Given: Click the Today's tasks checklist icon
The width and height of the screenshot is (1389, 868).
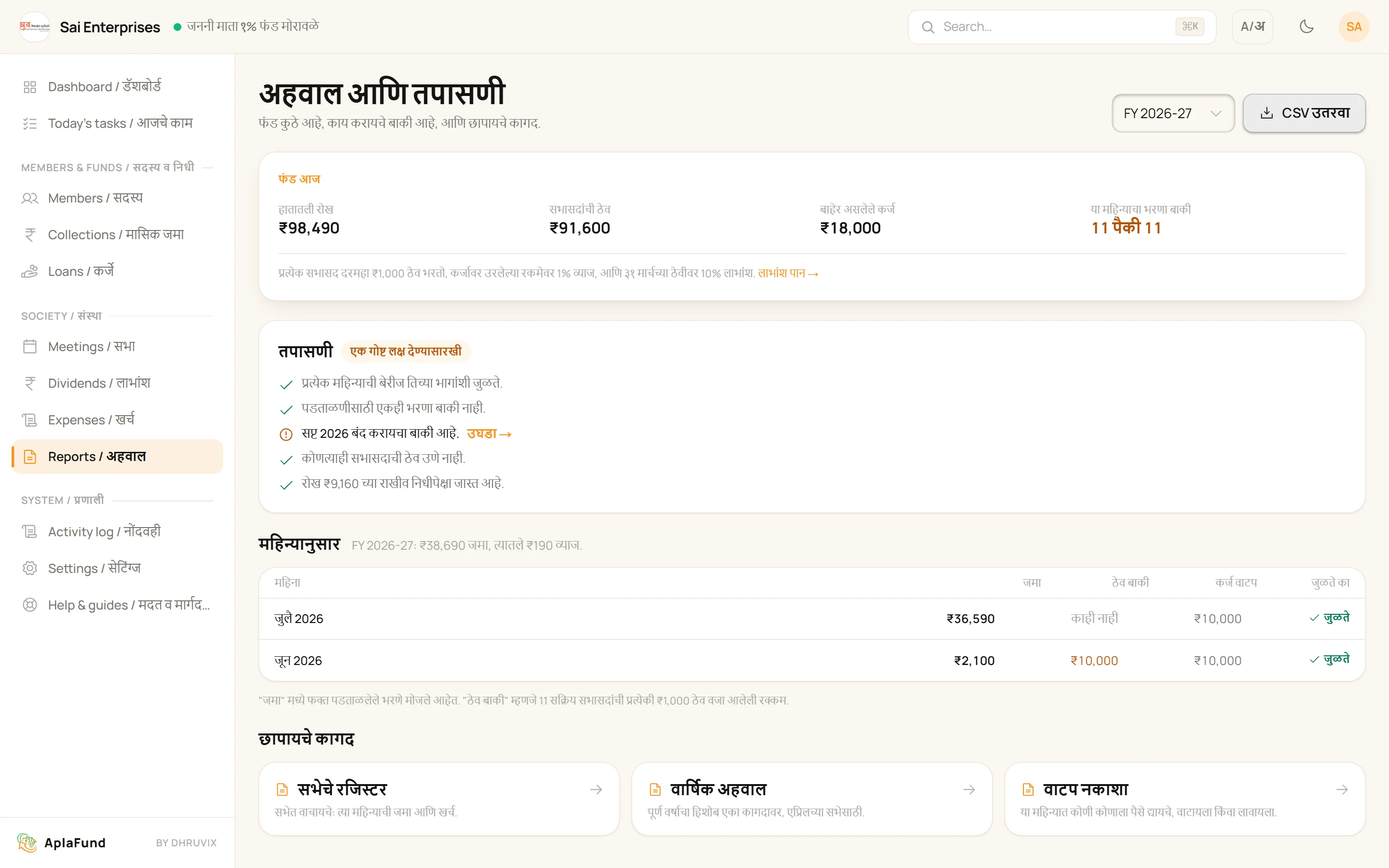Looking at the screenshot, I should coord(30,123).
